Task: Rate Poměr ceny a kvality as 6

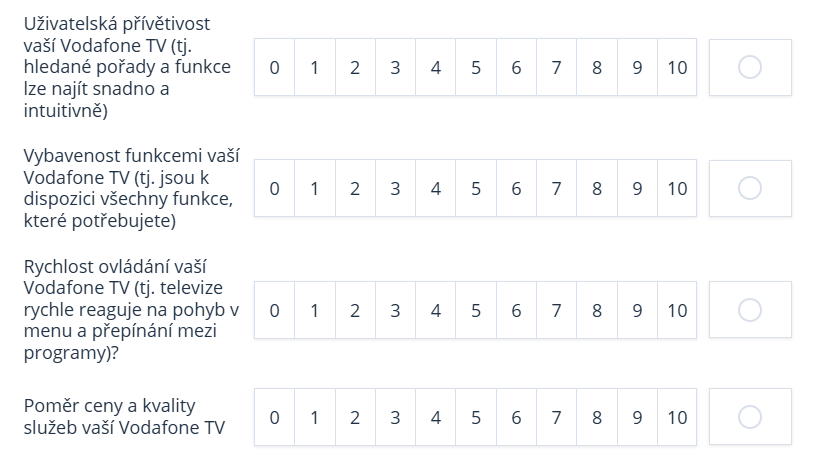Action: (x=516, y=417)
